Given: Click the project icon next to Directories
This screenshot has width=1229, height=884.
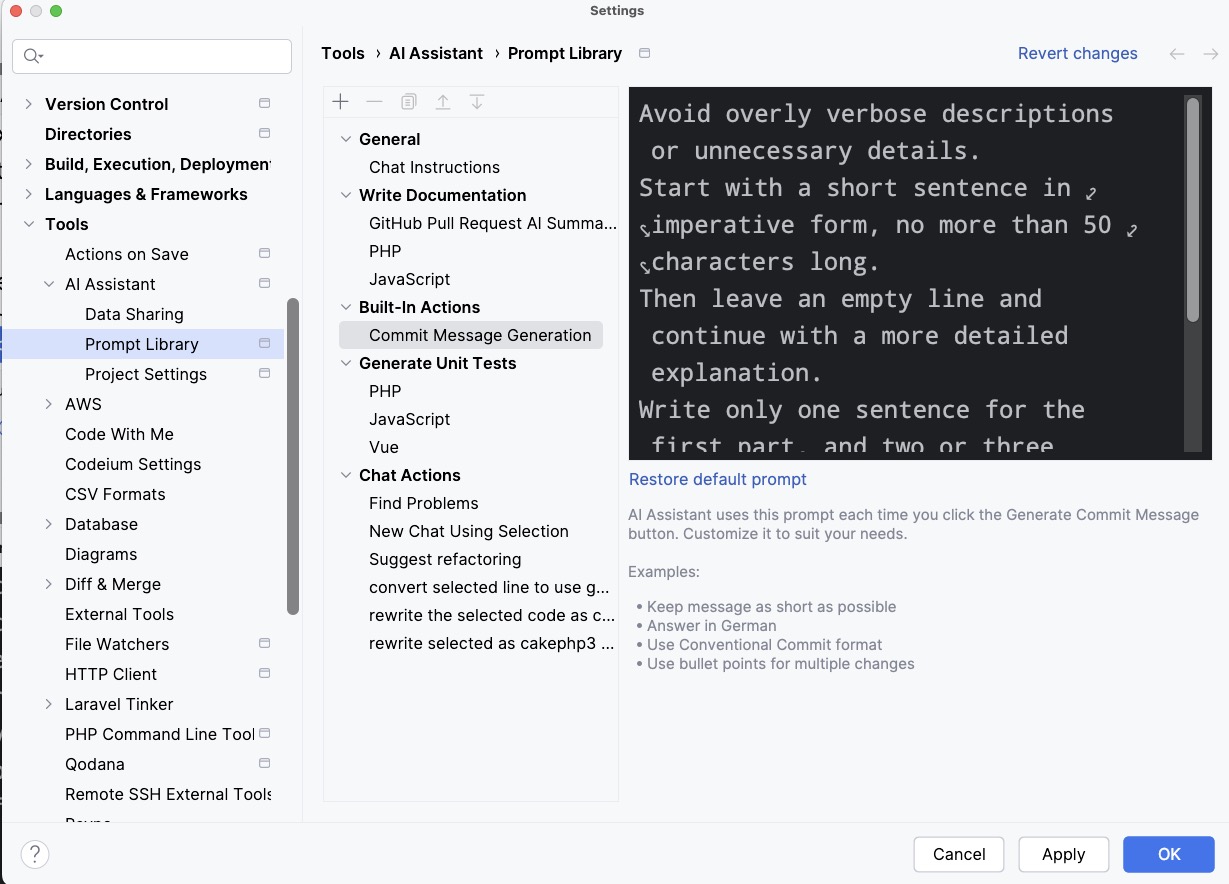Looking at the screenshot, I should [x=264, y=134].
